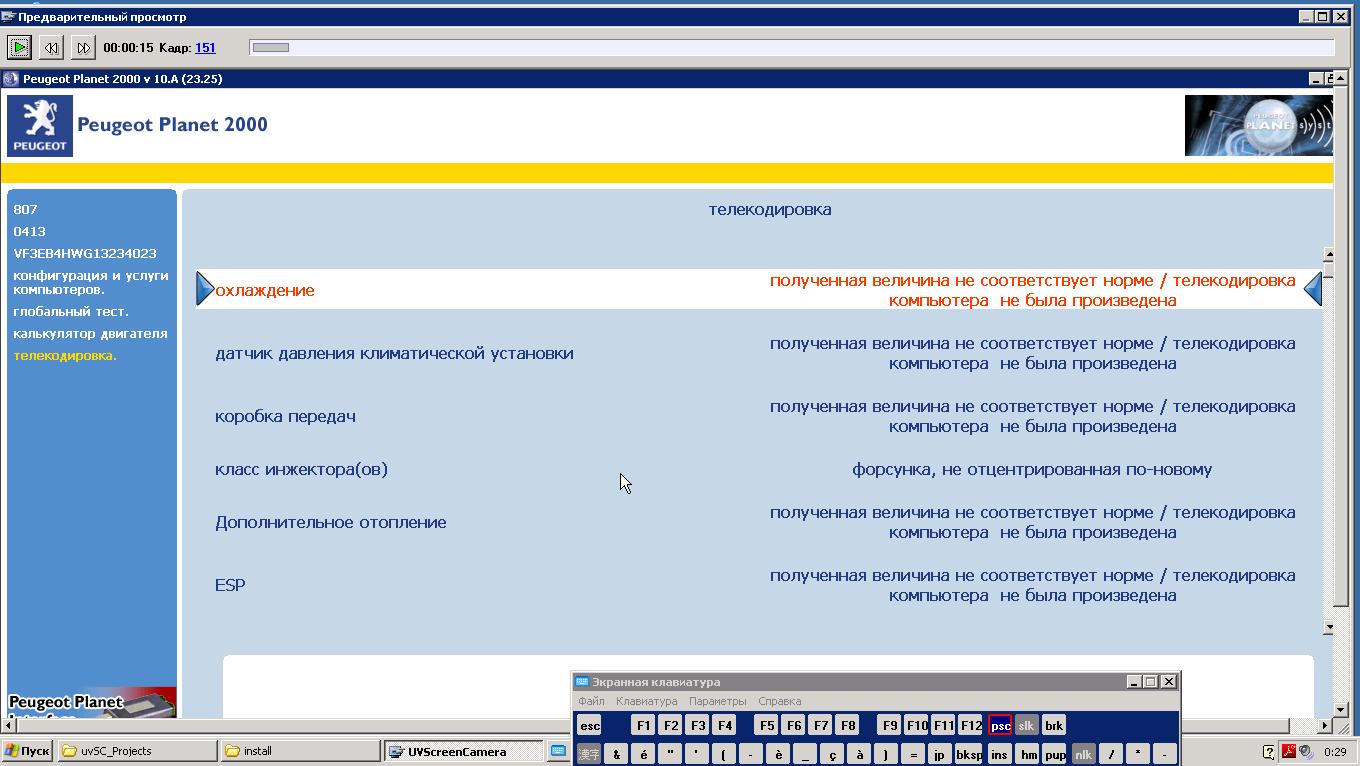1360x766 pixels.
Task: Open the Файл menu of on-screen keyboard
Action: (x=591, y=701)
